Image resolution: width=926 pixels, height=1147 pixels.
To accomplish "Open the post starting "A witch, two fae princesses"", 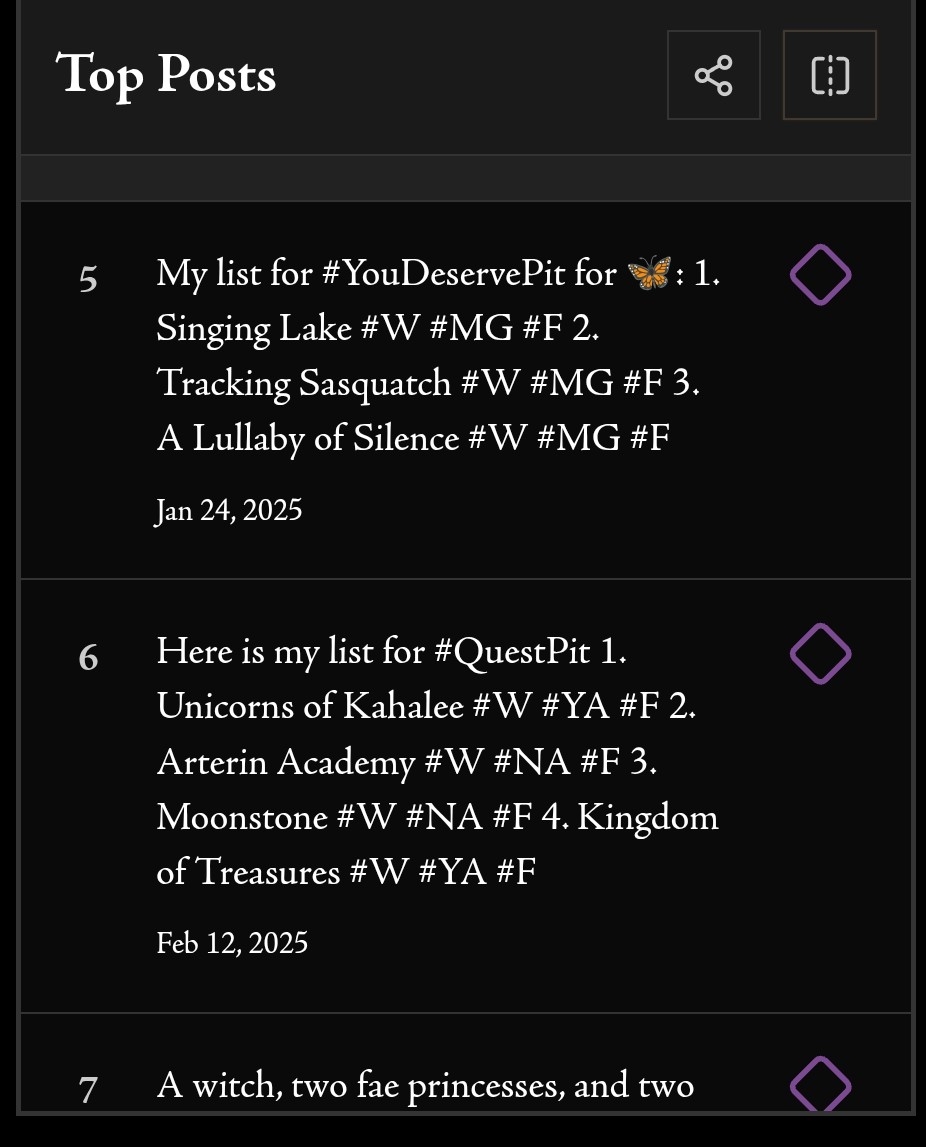I will (425, 1085).
